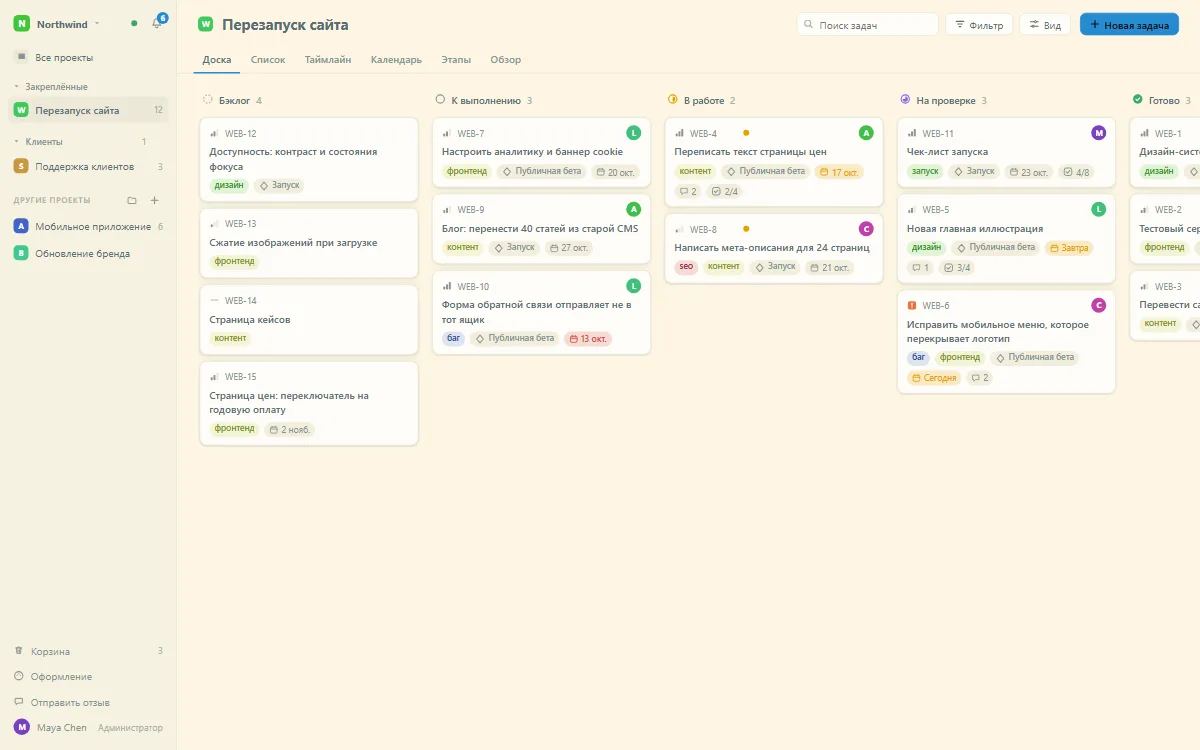Screen dimensions: 1200x750
Task: Open the Календарь tab
Action: (x=396, y=60)
